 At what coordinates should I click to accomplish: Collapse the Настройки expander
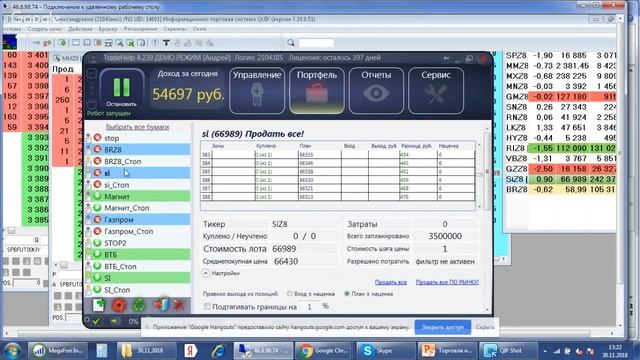[x=206, y=273]
